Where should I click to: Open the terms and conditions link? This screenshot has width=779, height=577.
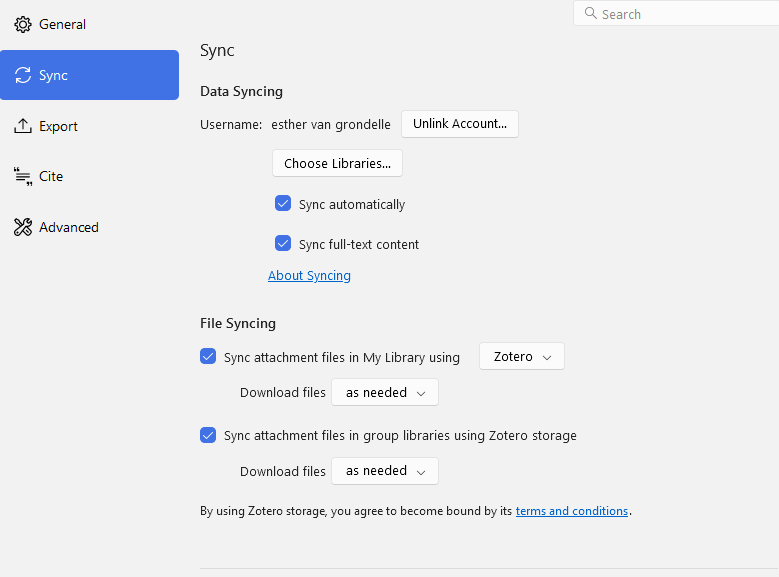click(x=572, y=511)
